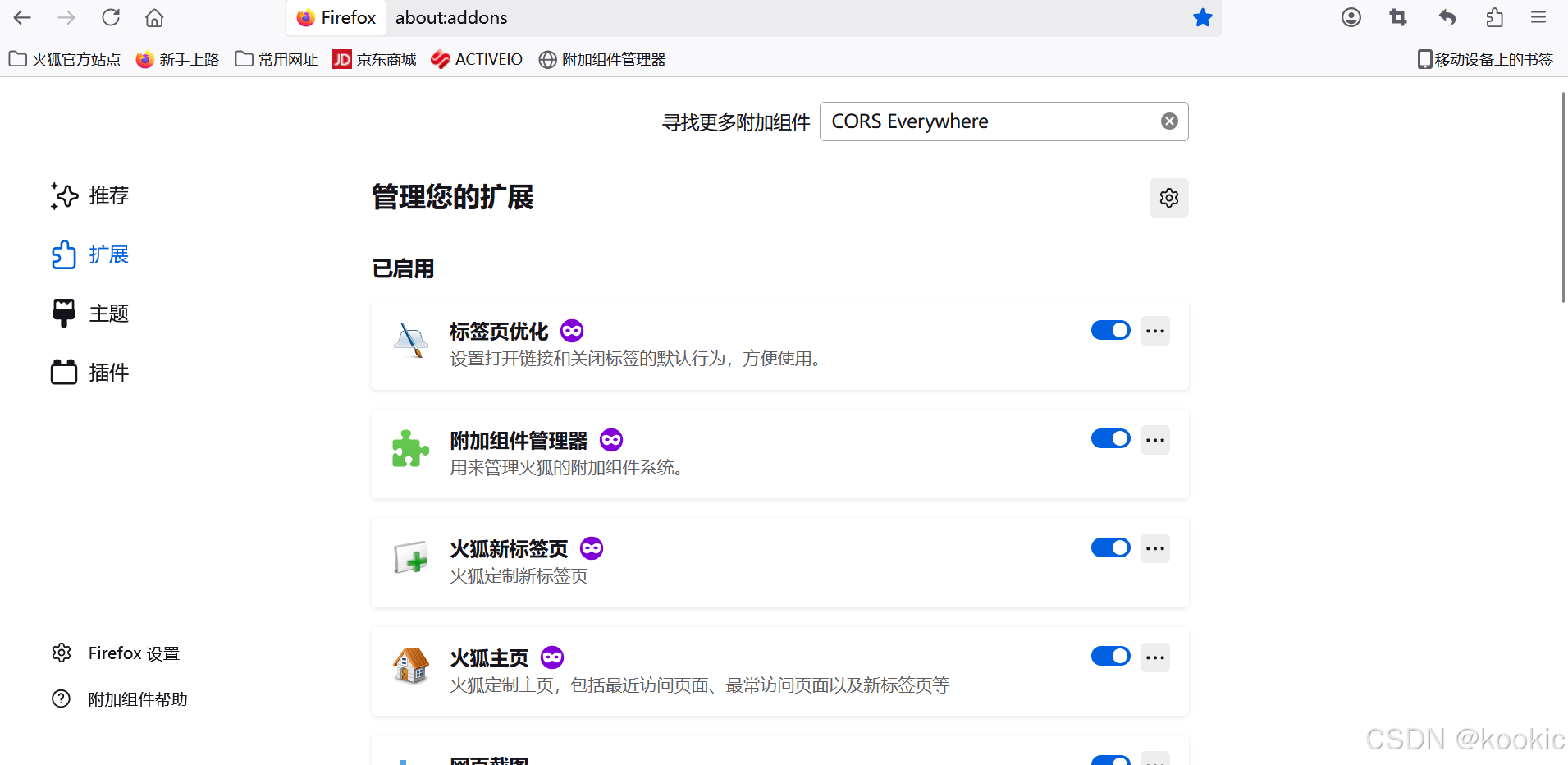The image size is (1568, 765).
Task: Disable the 标签页优化 extension toggle
Action: click(x=1111, y=330)
